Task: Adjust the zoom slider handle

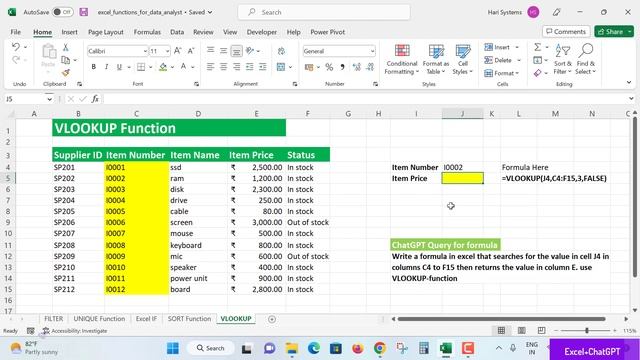Action: point(587,331)
